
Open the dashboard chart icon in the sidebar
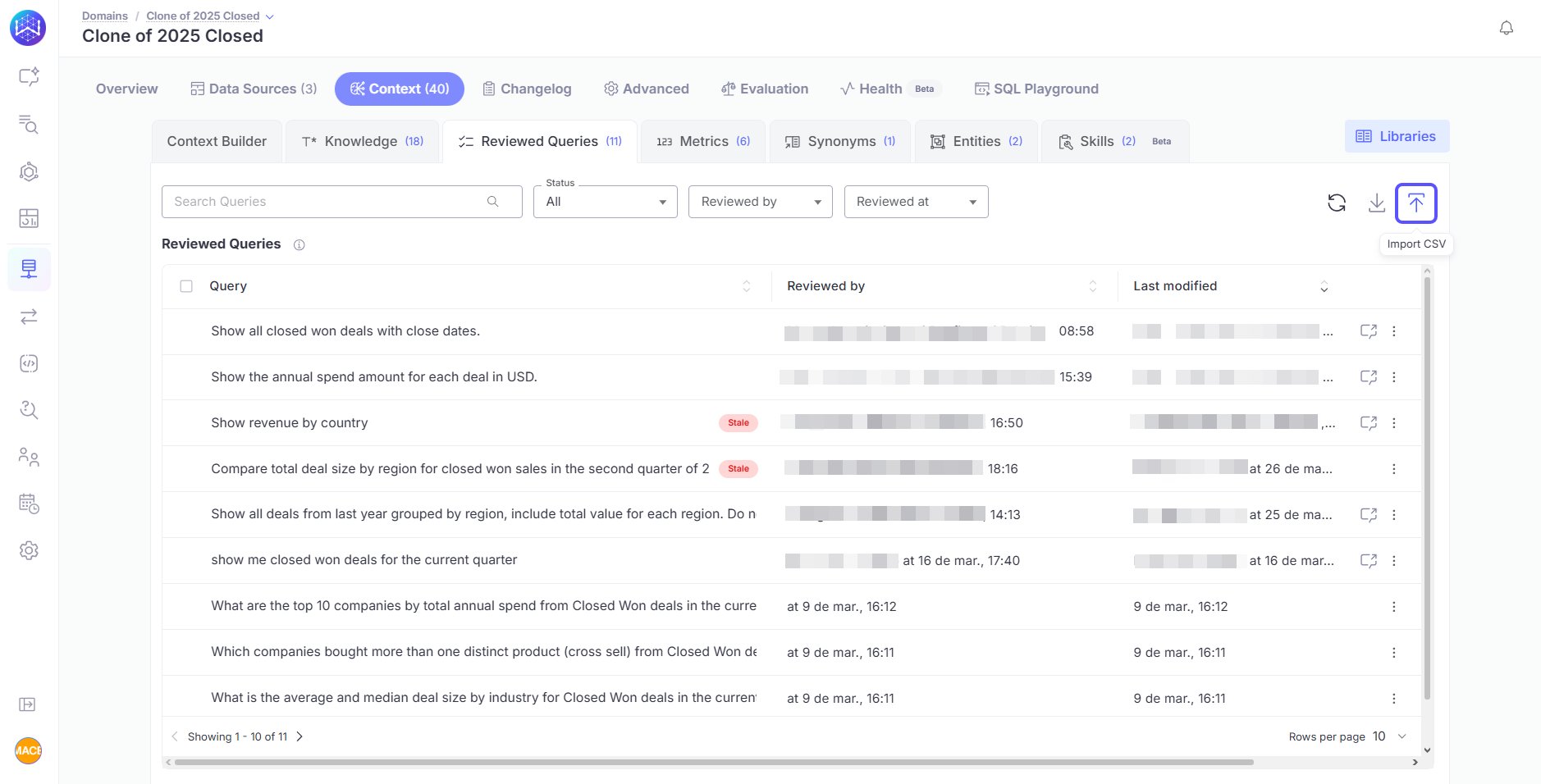[x=29, y=218]
